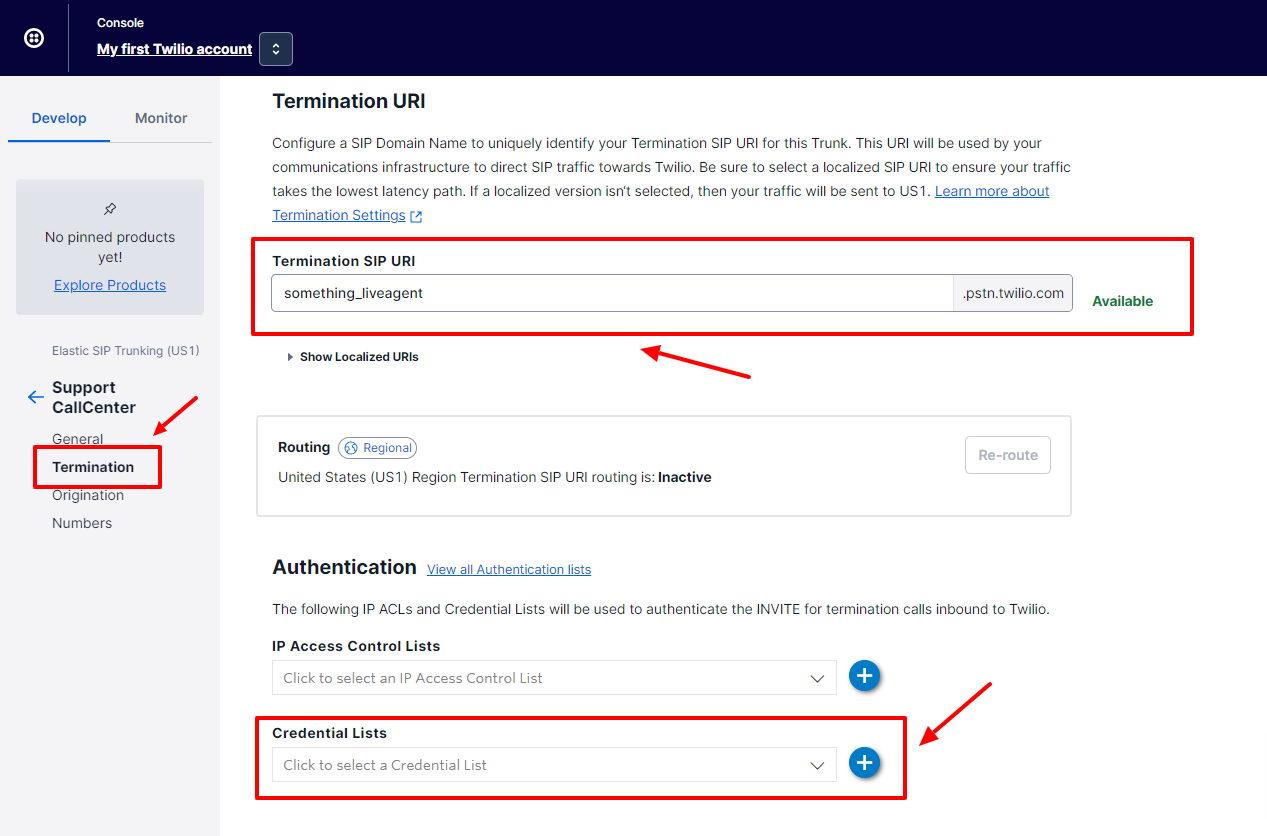Switch to the Develop tab
The image size is (1267, 836).
pyautogui.click(x=59, y=118)
